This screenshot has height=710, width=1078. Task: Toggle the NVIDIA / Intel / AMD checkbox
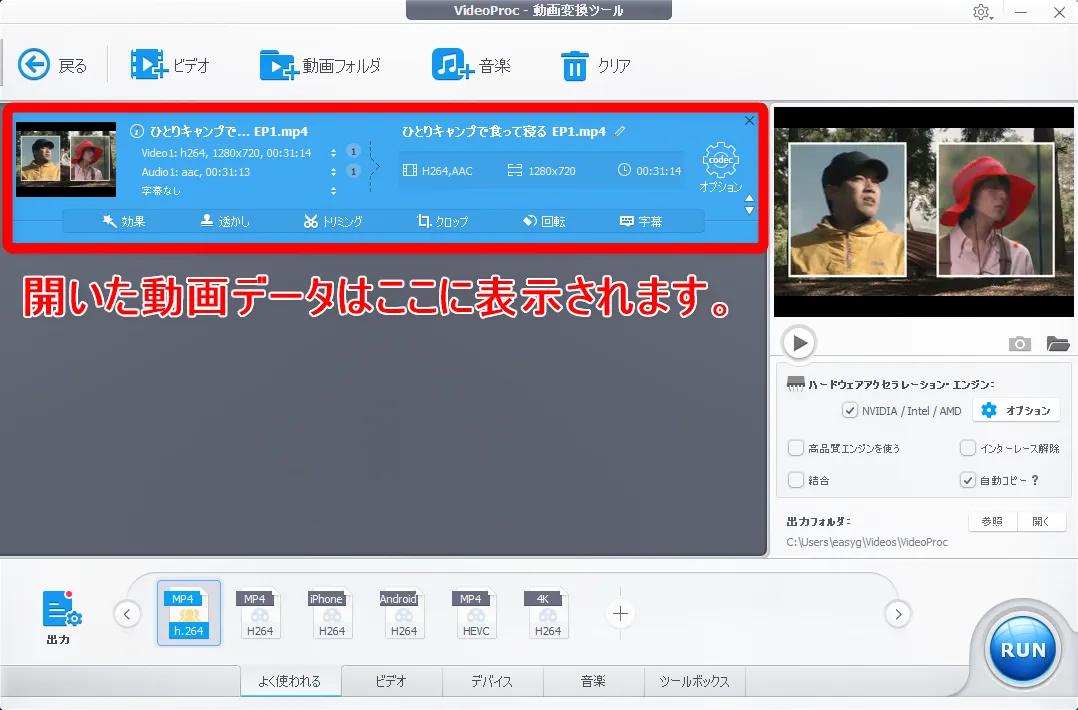click(x=850, y=410)
